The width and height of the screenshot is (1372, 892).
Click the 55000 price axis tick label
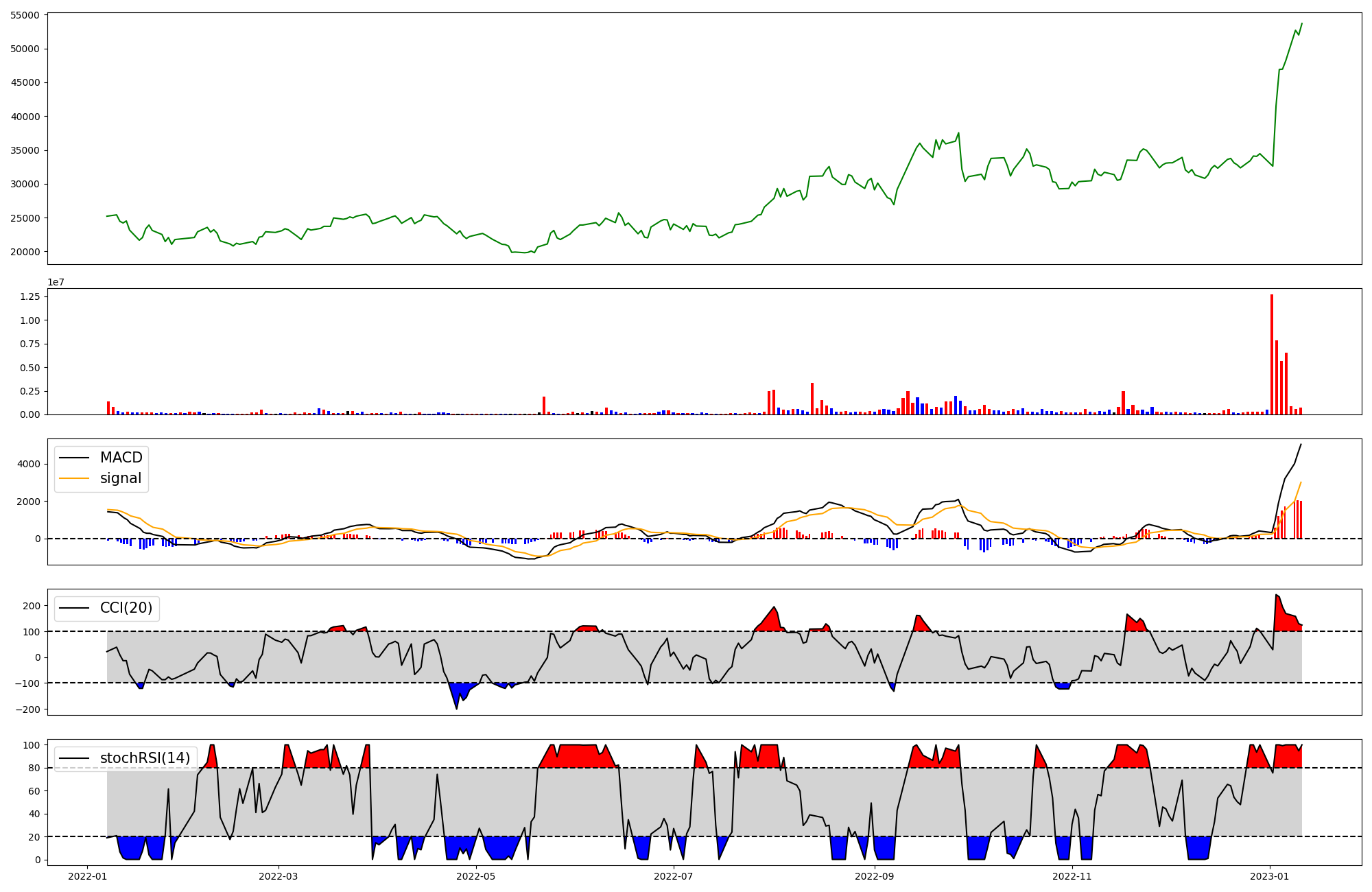(x=25, y=15)
